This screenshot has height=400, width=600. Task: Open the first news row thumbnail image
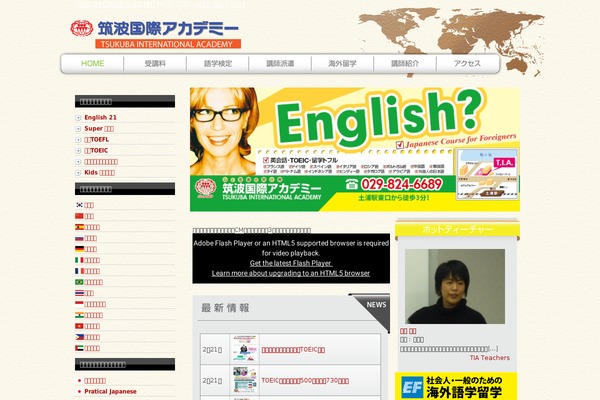(x=245, y=348)
